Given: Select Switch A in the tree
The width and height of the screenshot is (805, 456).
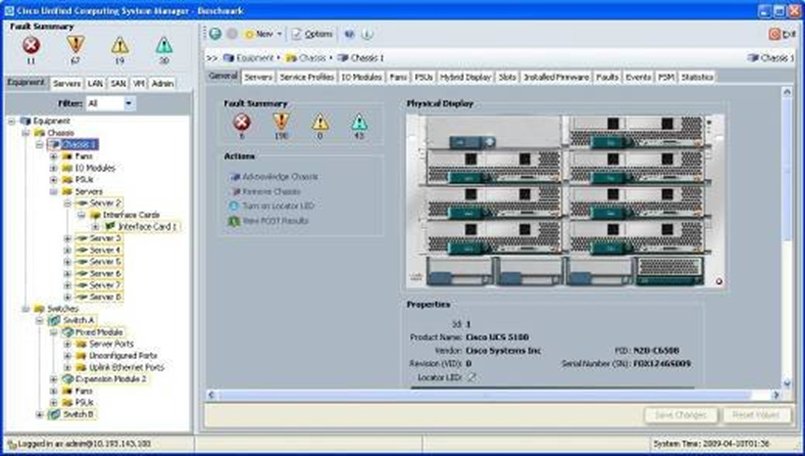Looking at the screenshot, I should 72,320.
